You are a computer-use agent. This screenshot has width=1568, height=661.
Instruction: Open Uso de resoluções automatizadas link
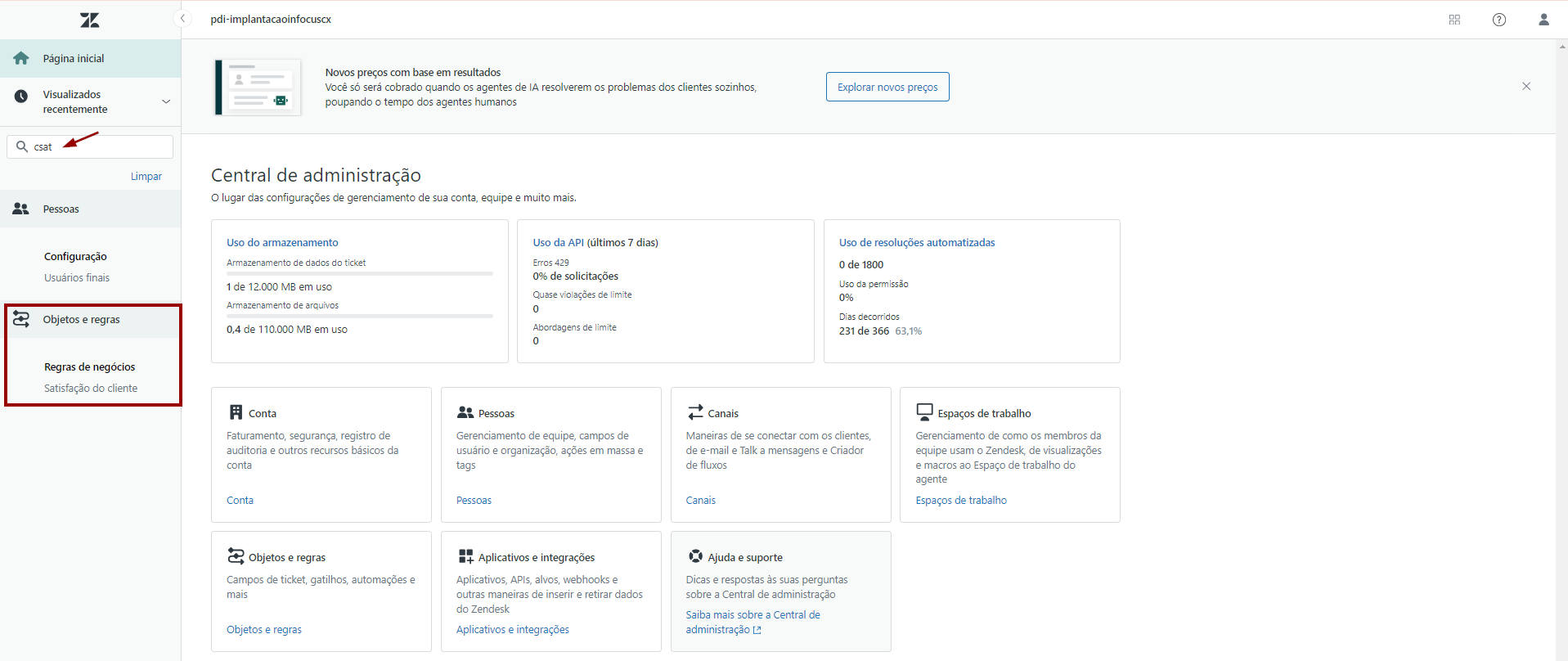[x=916, y=242]
